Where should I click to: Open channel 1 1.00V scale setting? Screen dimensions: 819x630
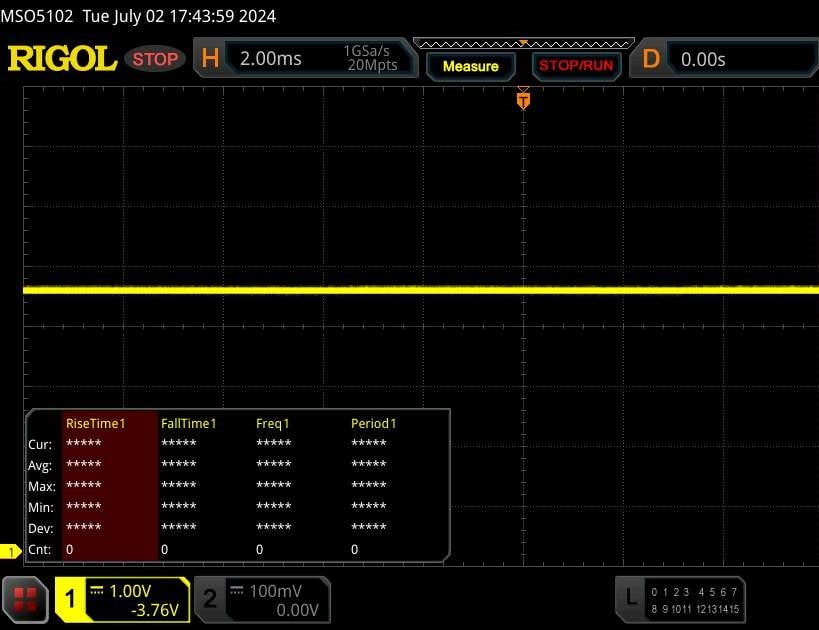coord(130,591)
